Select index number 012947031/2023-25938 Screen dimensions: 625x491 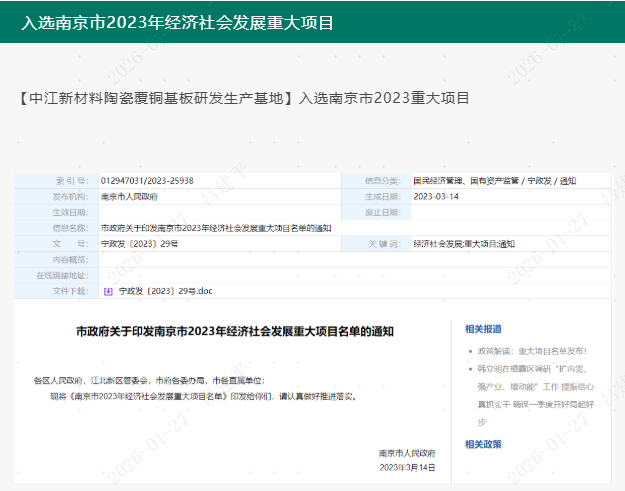147,181
